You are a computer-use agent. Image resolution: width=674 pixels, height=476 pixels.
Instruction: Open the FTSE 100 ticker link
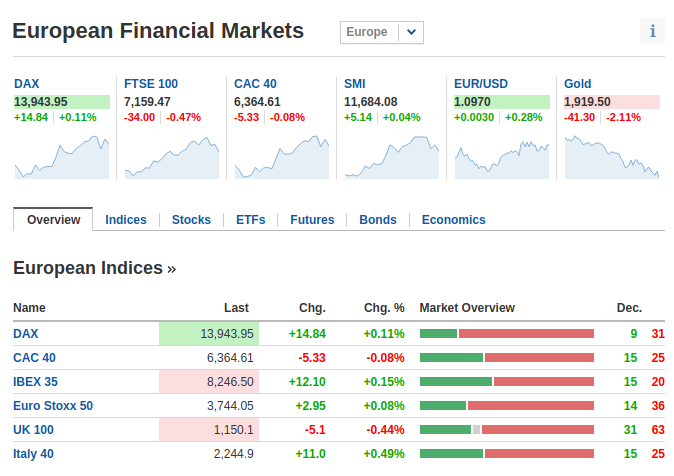point(151,83)
